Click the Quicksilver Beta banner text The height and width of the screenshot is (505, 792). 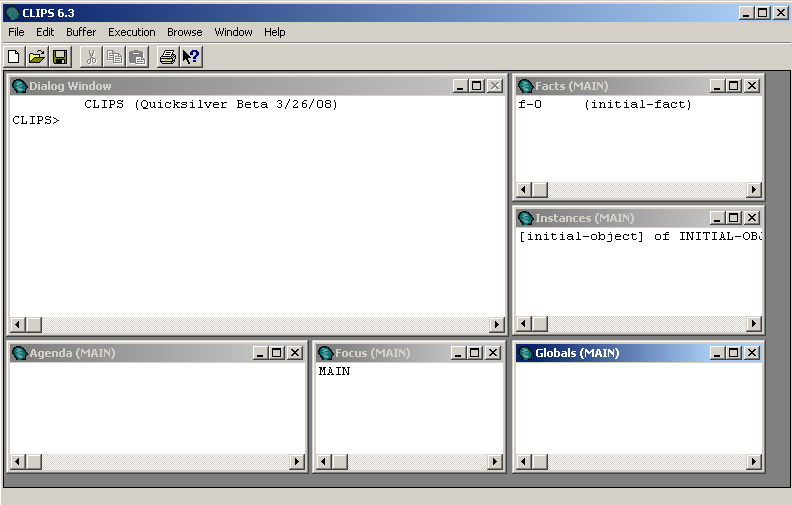tap(211, 104)
